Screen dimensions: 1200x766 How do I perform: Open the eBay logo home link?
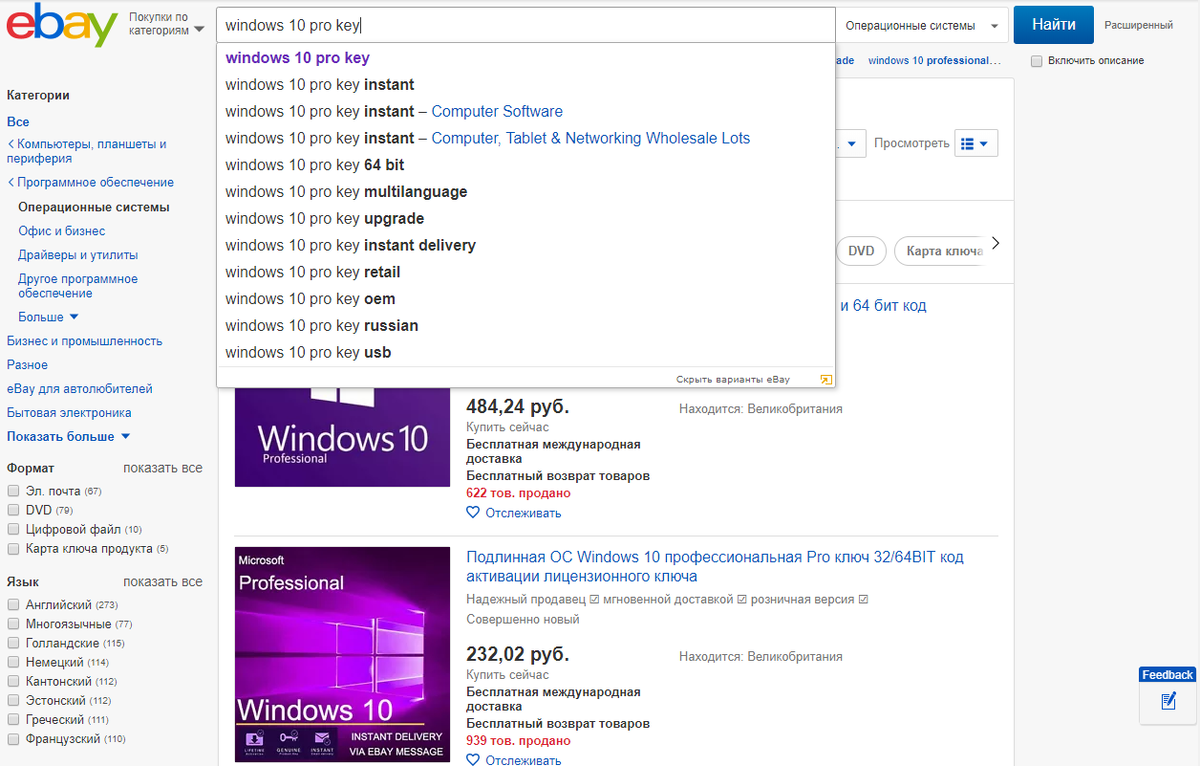pyautogui.click(x=62, y=25)
